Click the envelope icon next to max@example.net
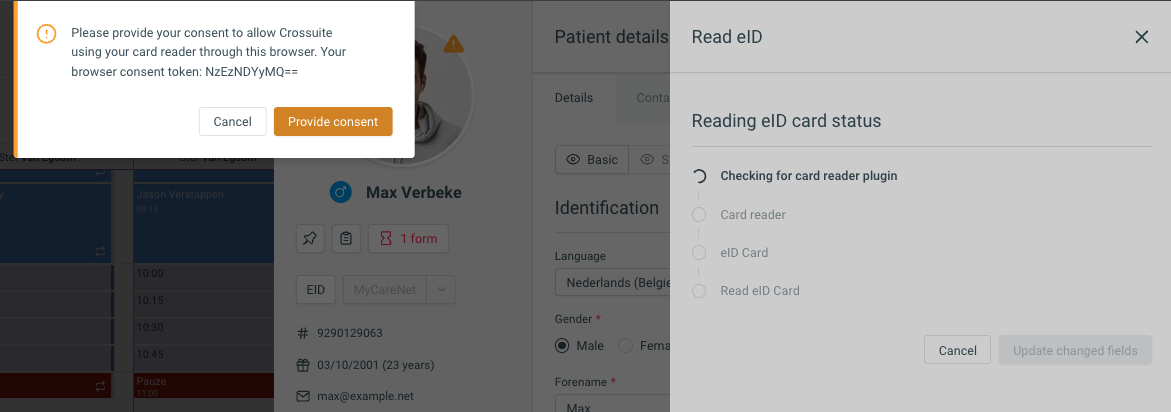Image resolution: width=1171 pixels, height=412 pixels. (x=302, y=396)
